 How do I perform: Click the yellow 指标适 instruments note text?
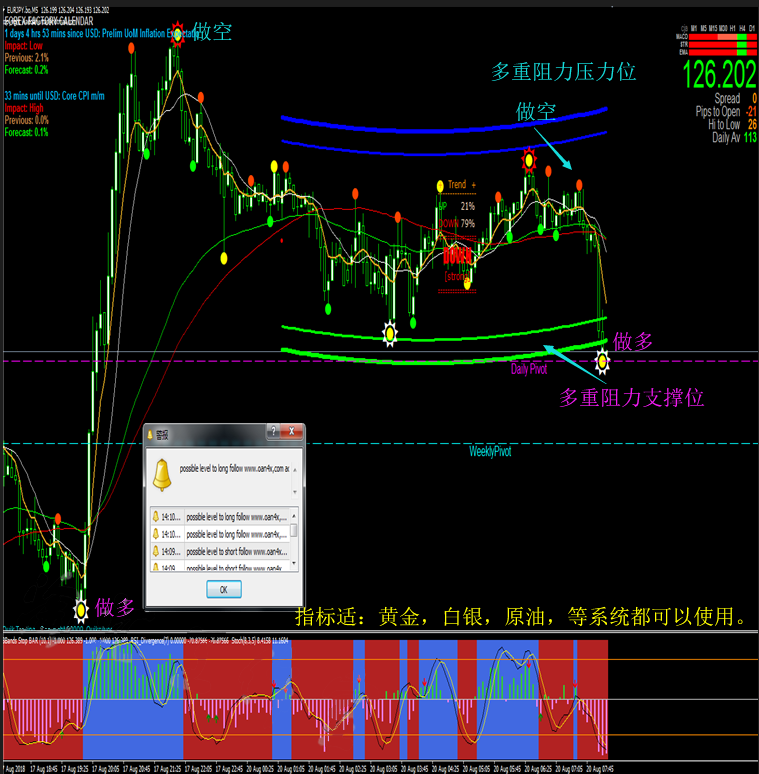click(521, 617)
